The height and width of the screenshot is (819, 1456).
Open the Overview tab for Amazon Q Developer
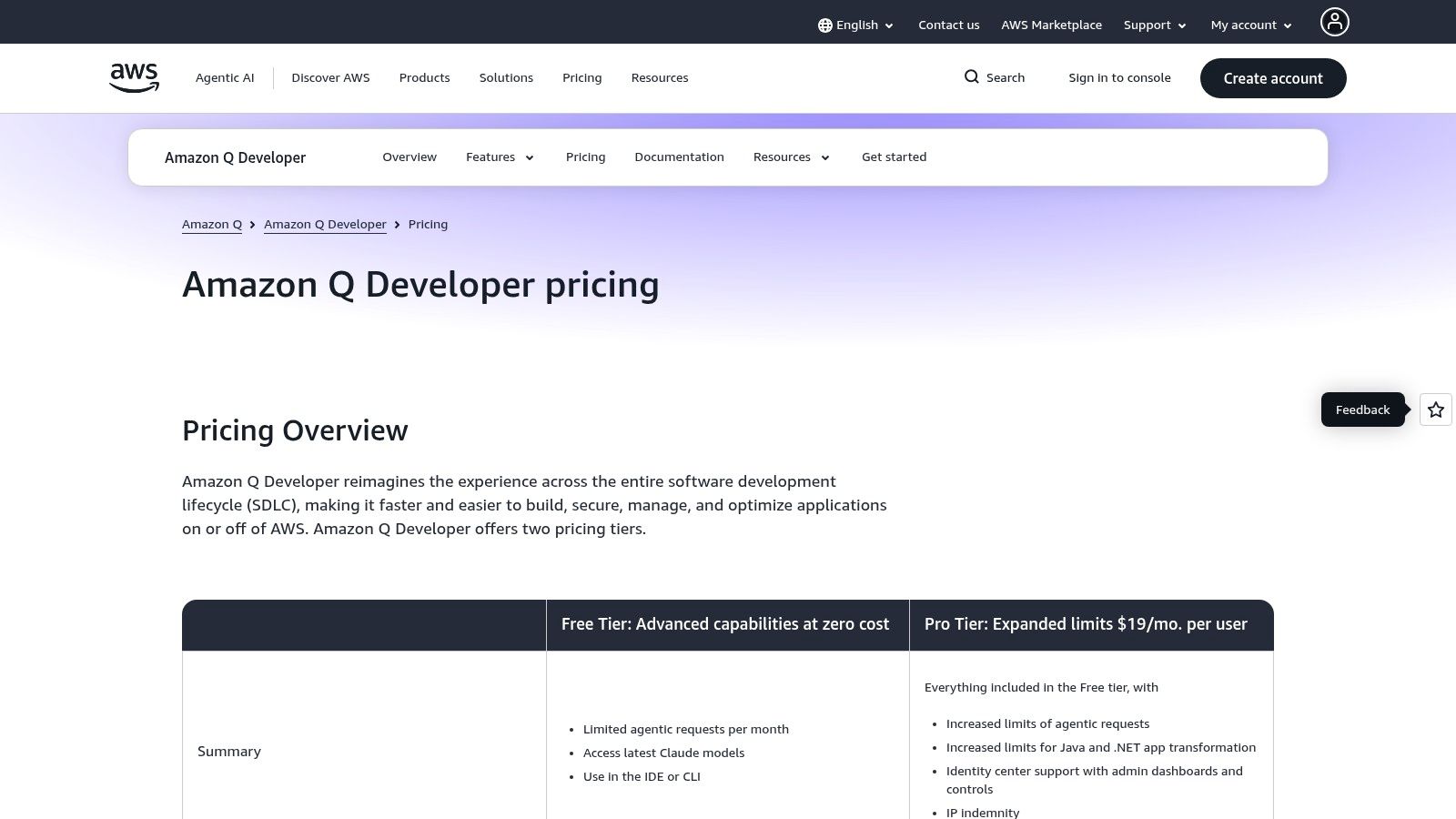coord(409,157)
